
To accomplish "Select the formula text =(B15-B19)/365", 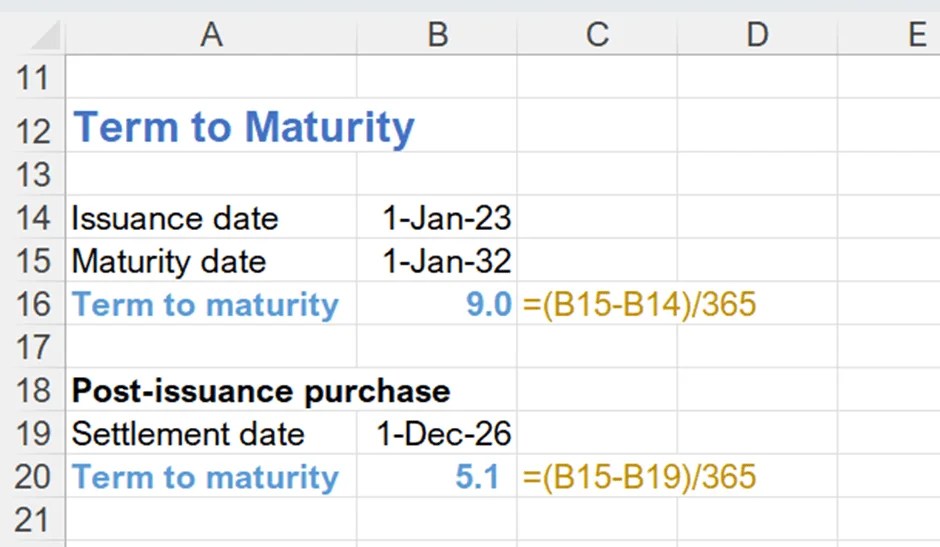I will pos(639,477).
